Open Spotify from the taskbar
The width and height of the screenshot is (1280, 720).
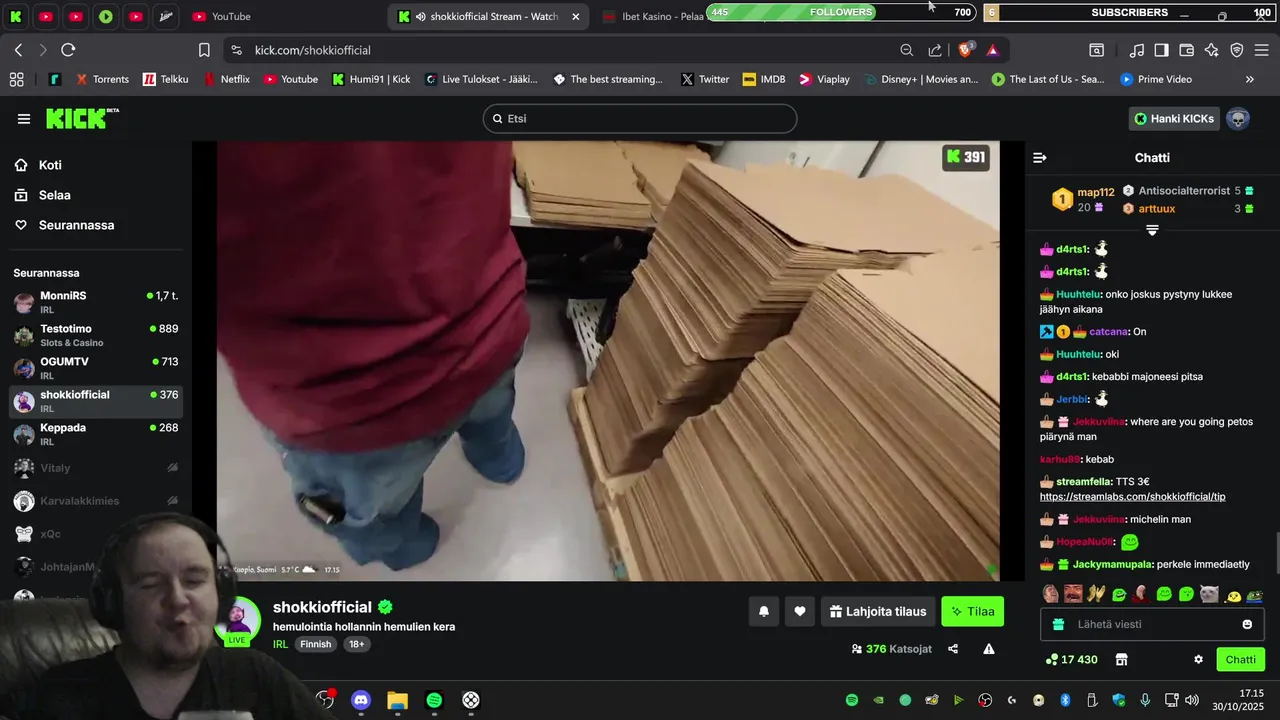coord(434,700)
